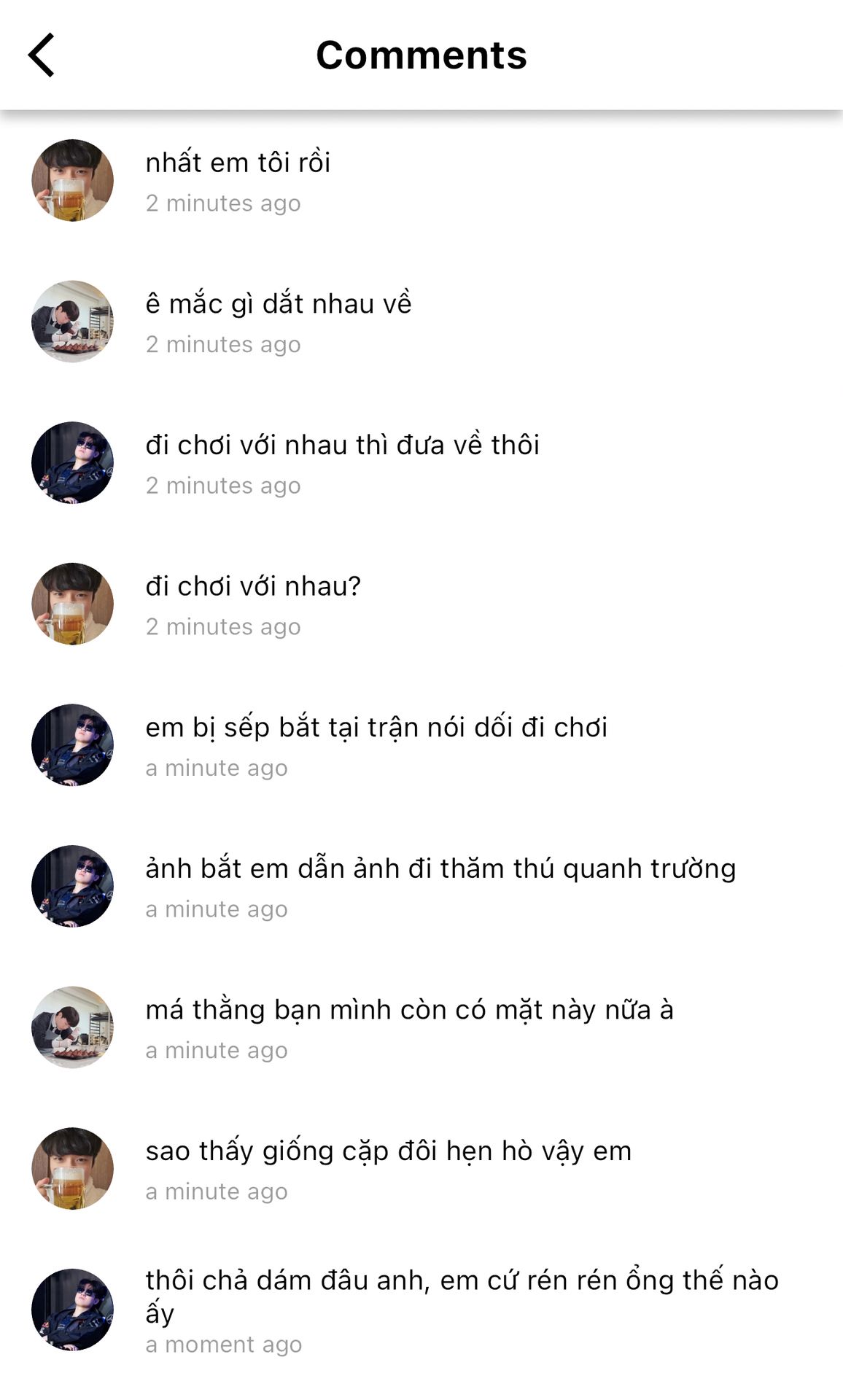
Task: Select the comment "nhất em tôi rồi"
Action: click(x=238, y=162)
